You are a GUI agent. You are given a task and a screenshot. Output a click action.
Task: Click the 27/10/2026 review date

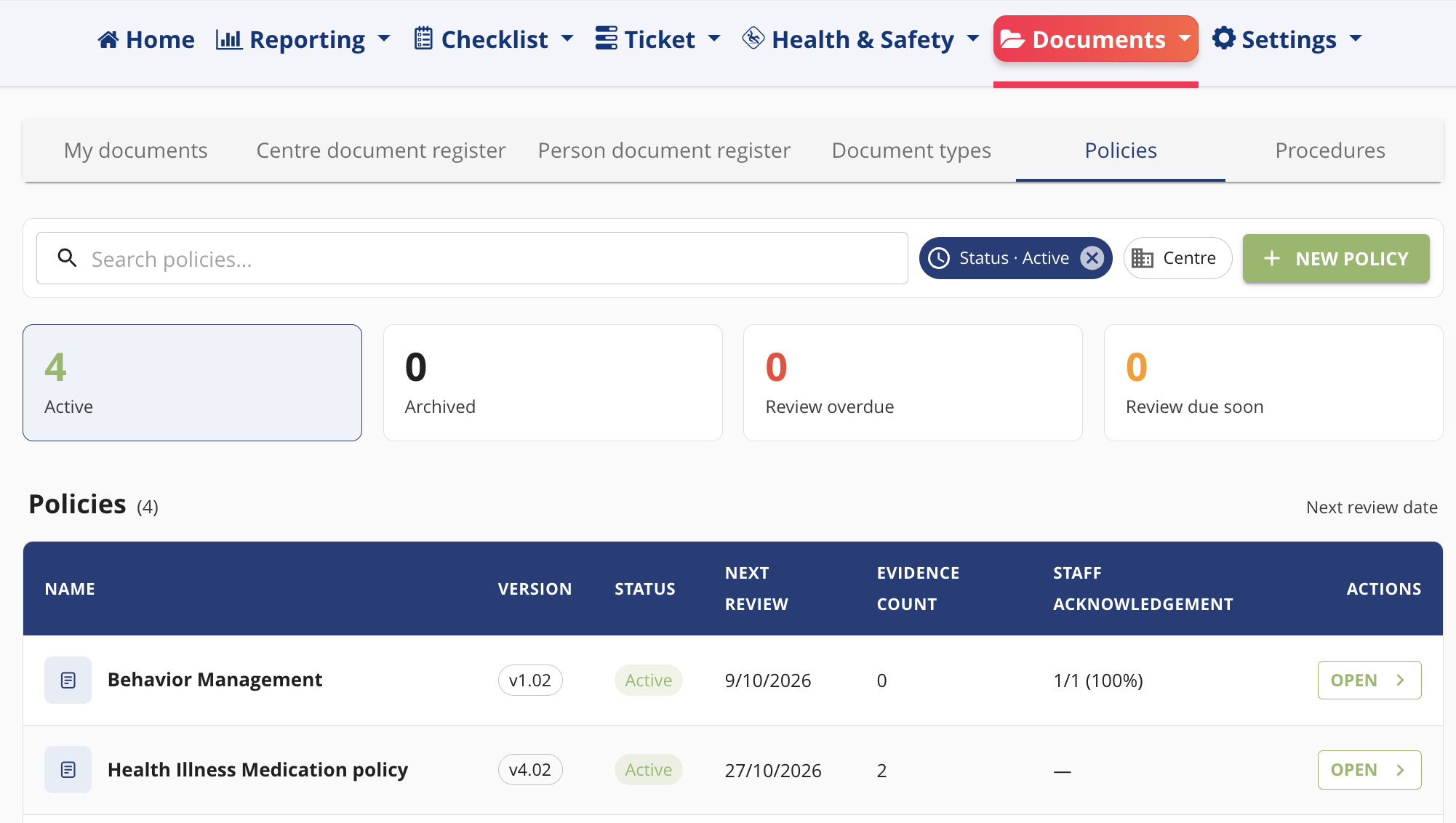click(772, 770)
